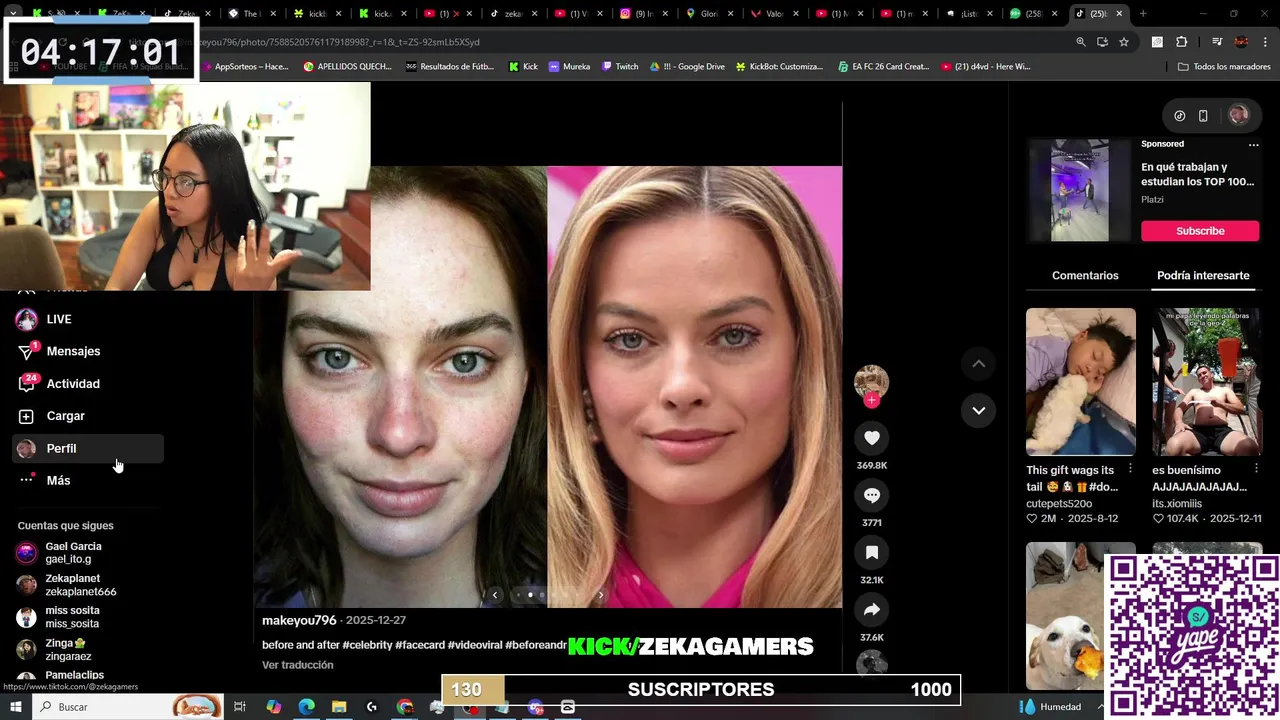Screen dimensions: 1280x720
Task: Click Ver traducción under the caption
Action: click(298, 665)
